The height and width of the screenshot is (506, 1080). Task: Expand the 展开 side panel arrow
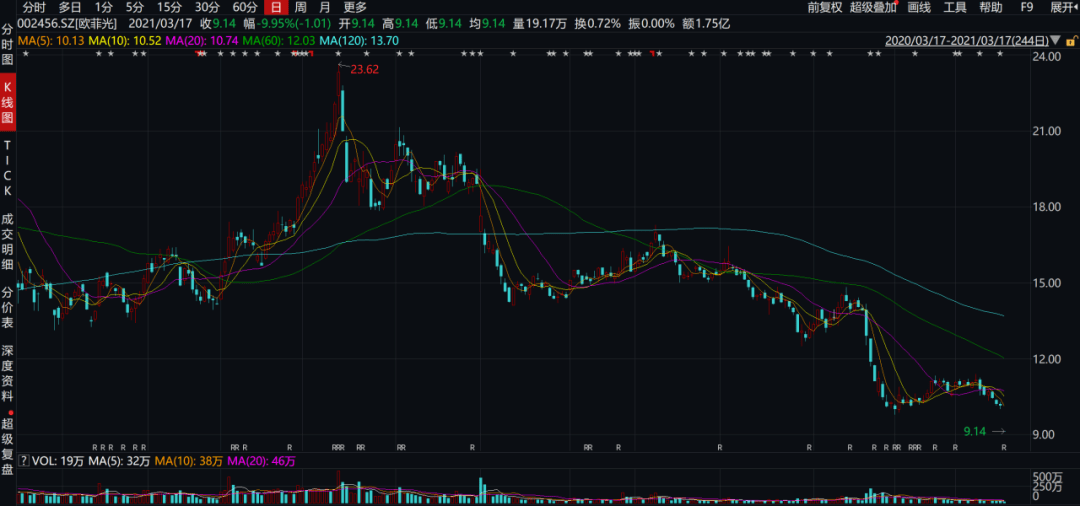[x=1063, y=7]
